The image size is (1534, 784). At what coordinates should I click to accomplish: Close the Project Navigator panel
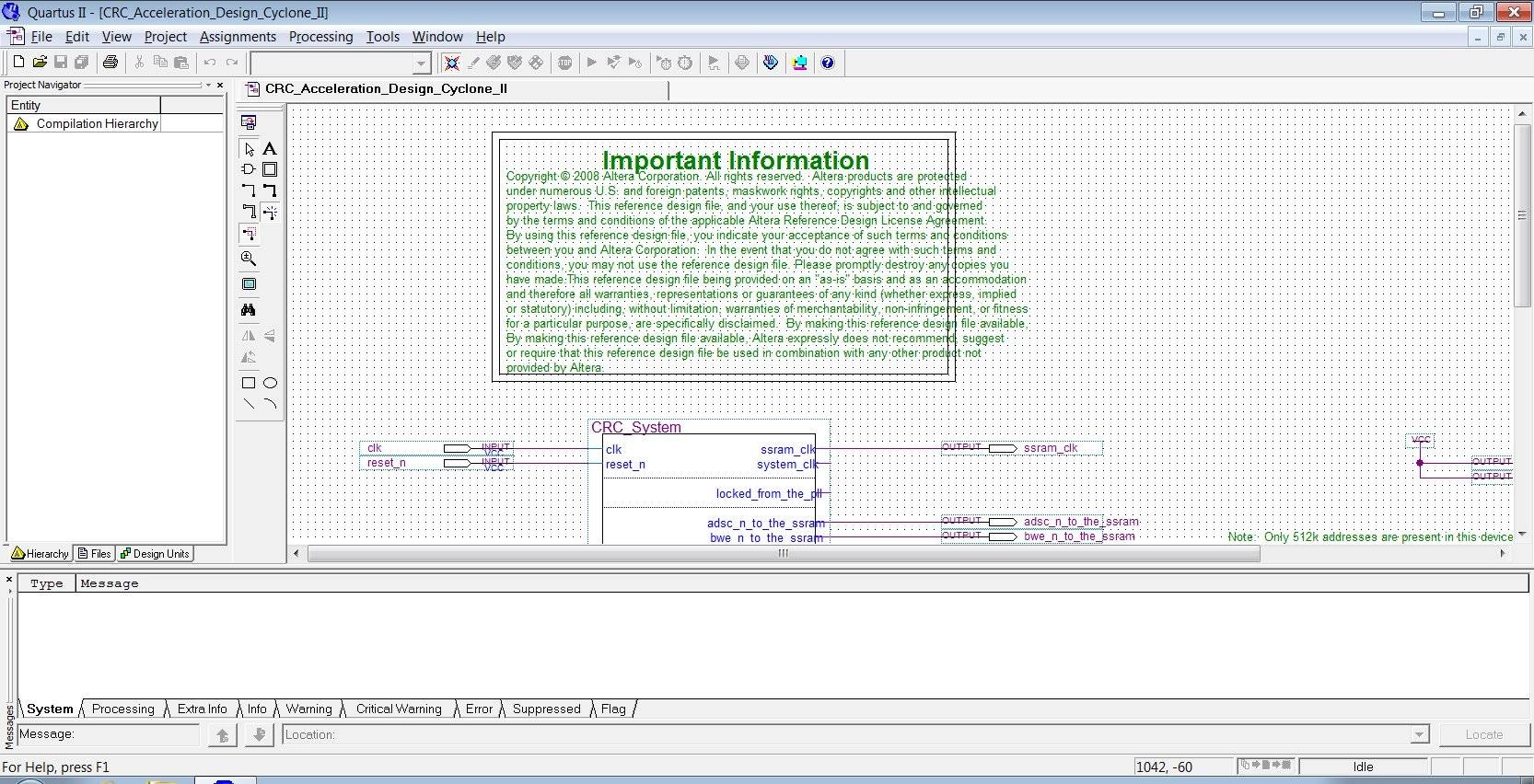pos(220,85)
